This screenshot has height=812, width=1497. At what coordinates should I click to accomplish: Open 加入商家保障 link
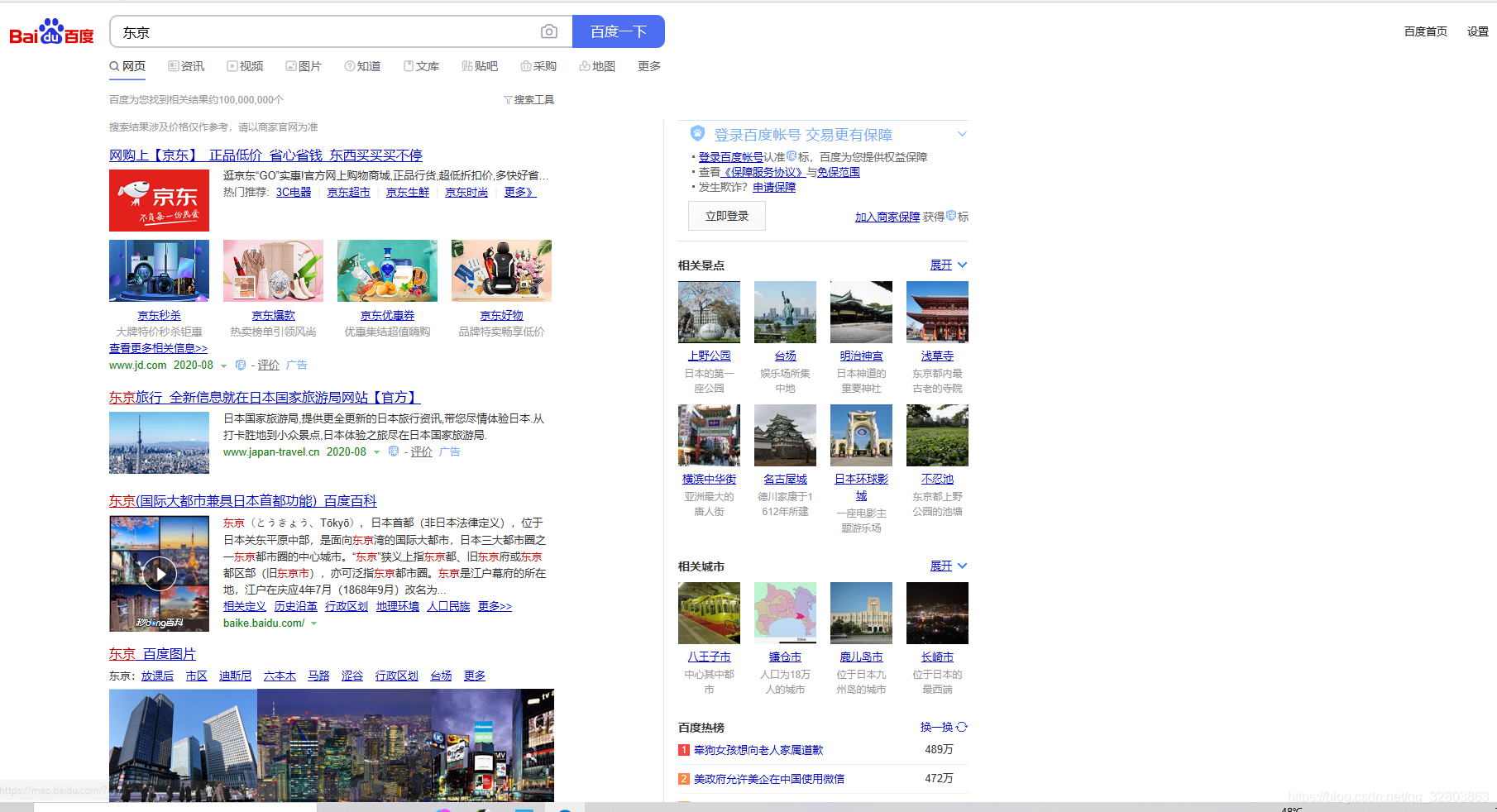click(887, 217)
